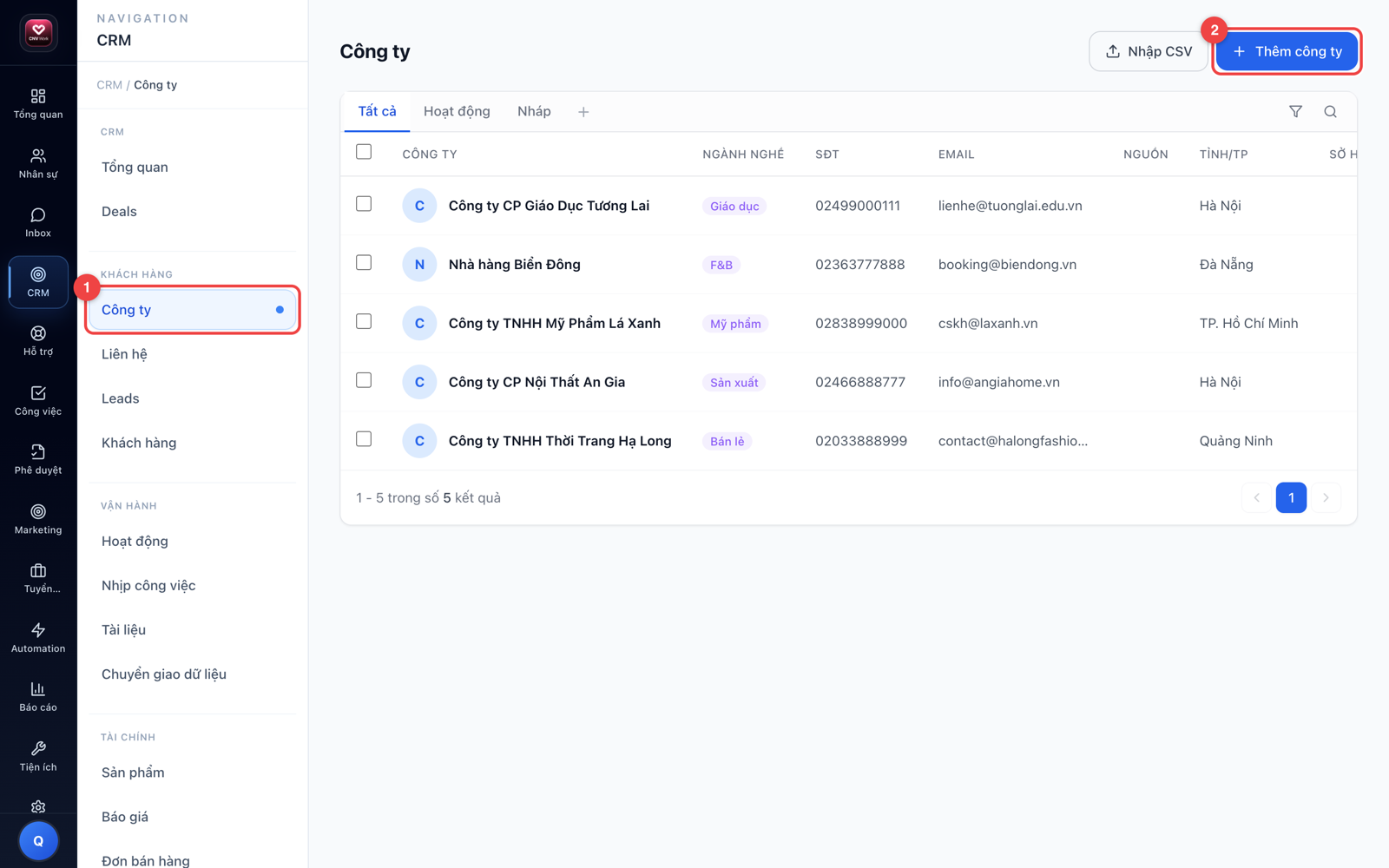Click the CRM breadcrumb link

(x=109, y=85)
